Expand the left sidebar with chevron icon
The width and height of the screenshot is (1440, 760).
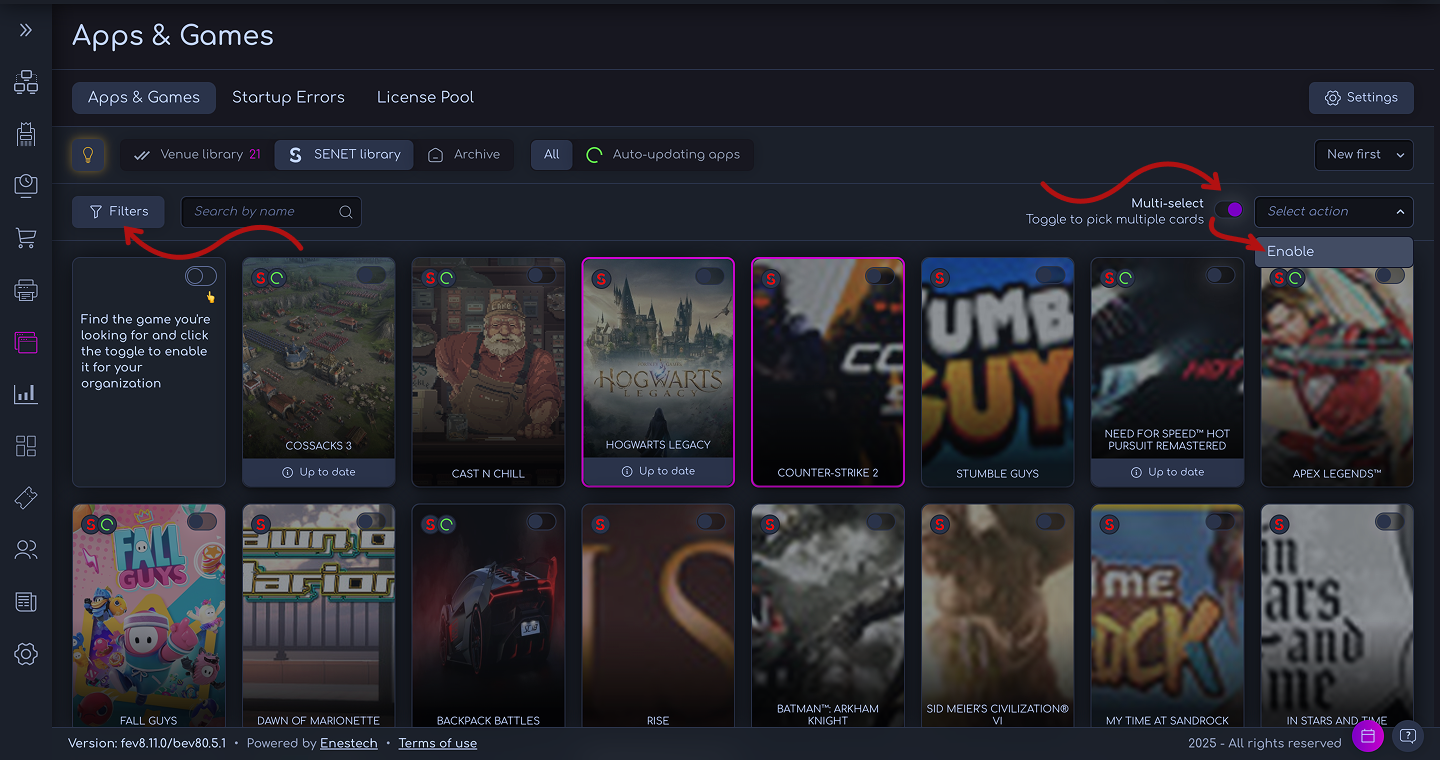(26, 30)
